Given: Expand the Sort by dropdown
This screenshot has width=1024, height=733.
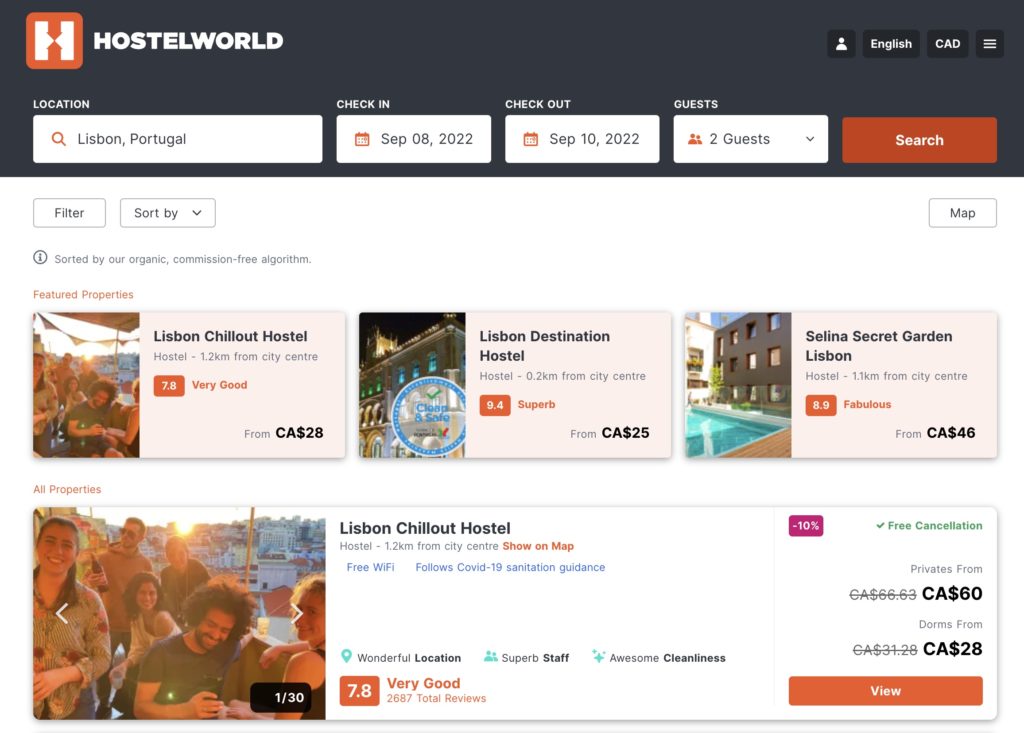Looking at the screenshot, I should point(167,212).
